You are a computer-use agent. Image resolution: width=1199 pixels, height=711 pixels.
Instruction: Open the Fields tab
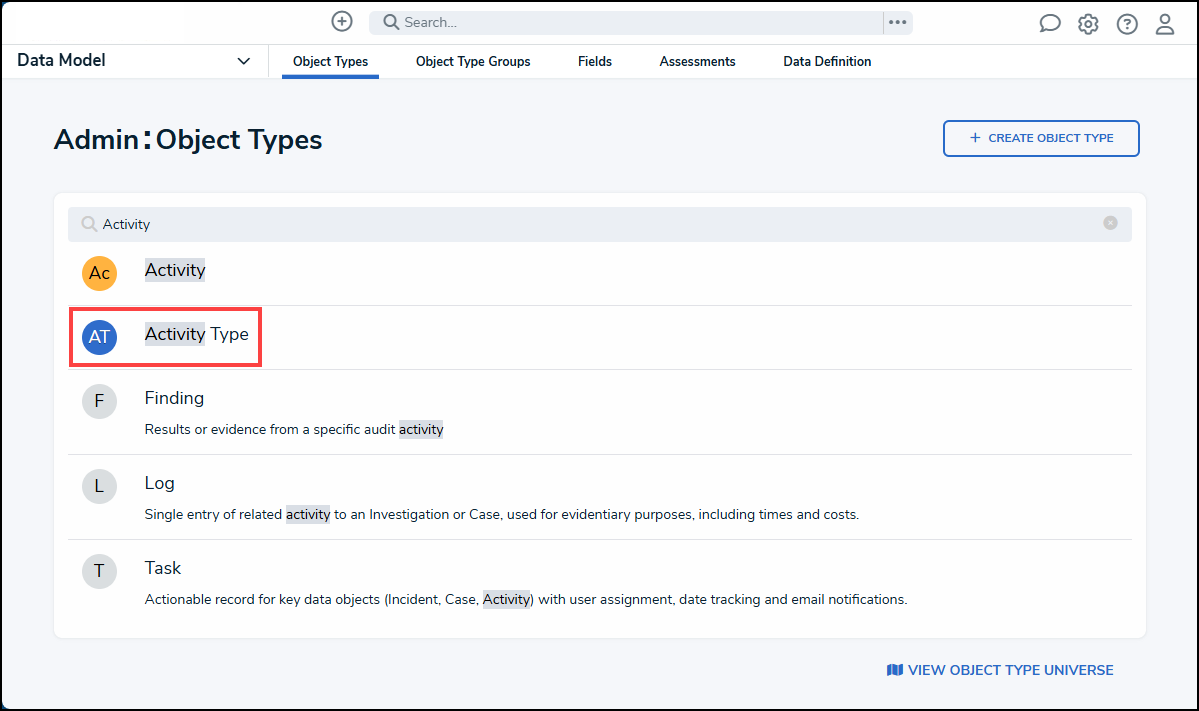[x=594, y=61]
